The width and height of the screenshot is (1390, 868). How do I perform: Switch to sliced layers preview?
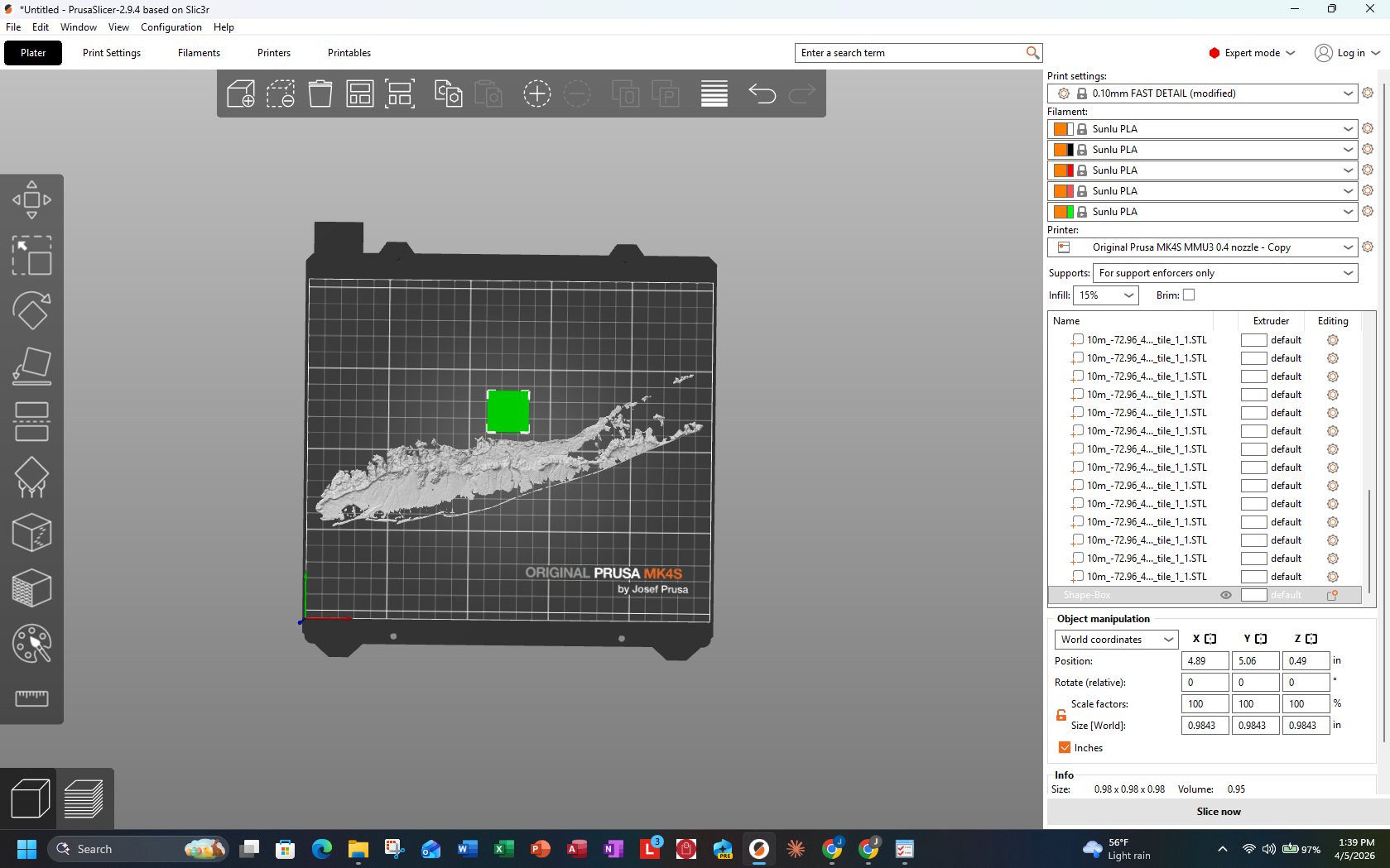[84, 799]
